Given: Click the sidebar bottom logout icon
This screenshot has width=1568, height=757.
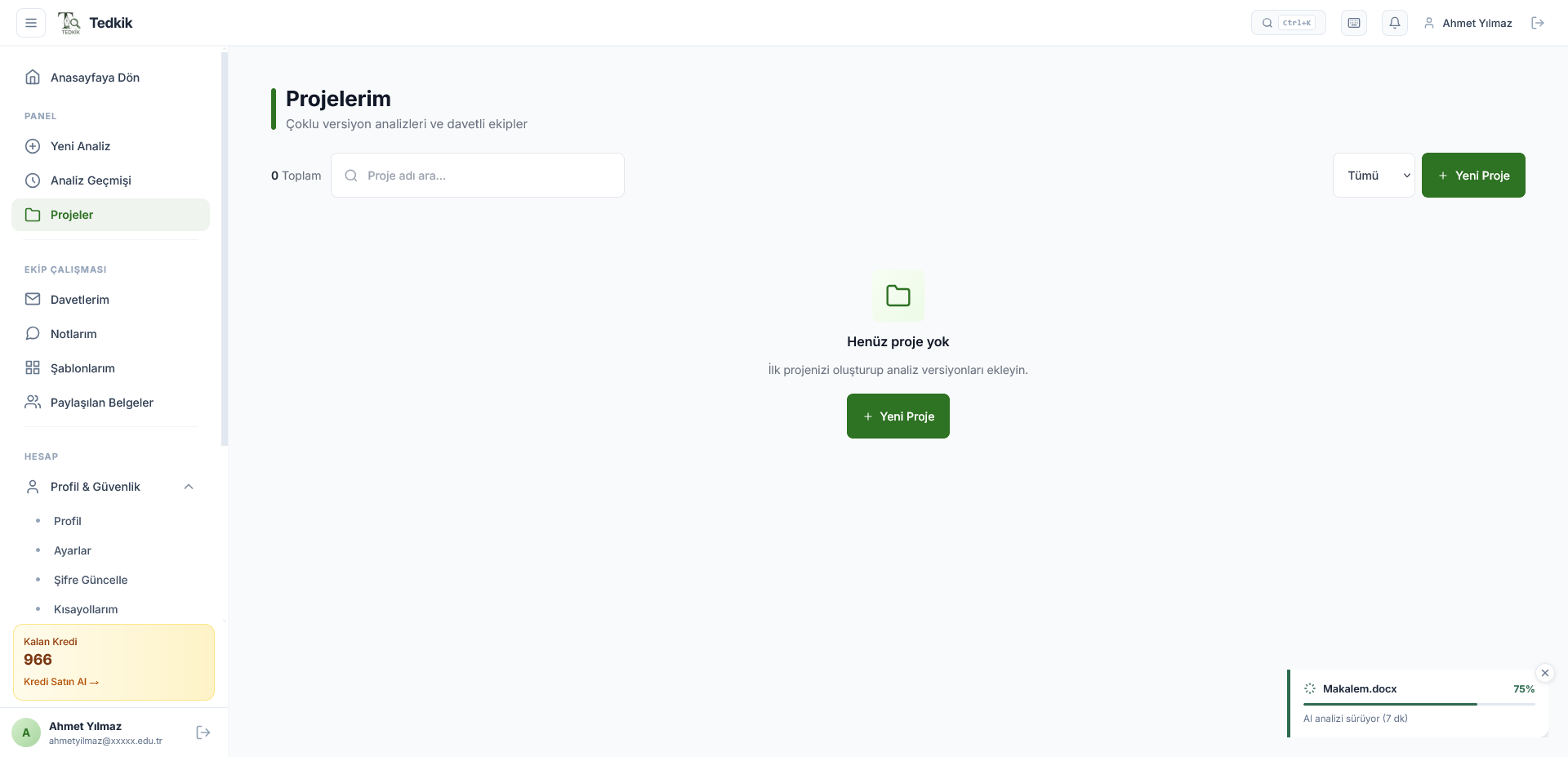Looking at the screenshot, I should click(203, 733).
